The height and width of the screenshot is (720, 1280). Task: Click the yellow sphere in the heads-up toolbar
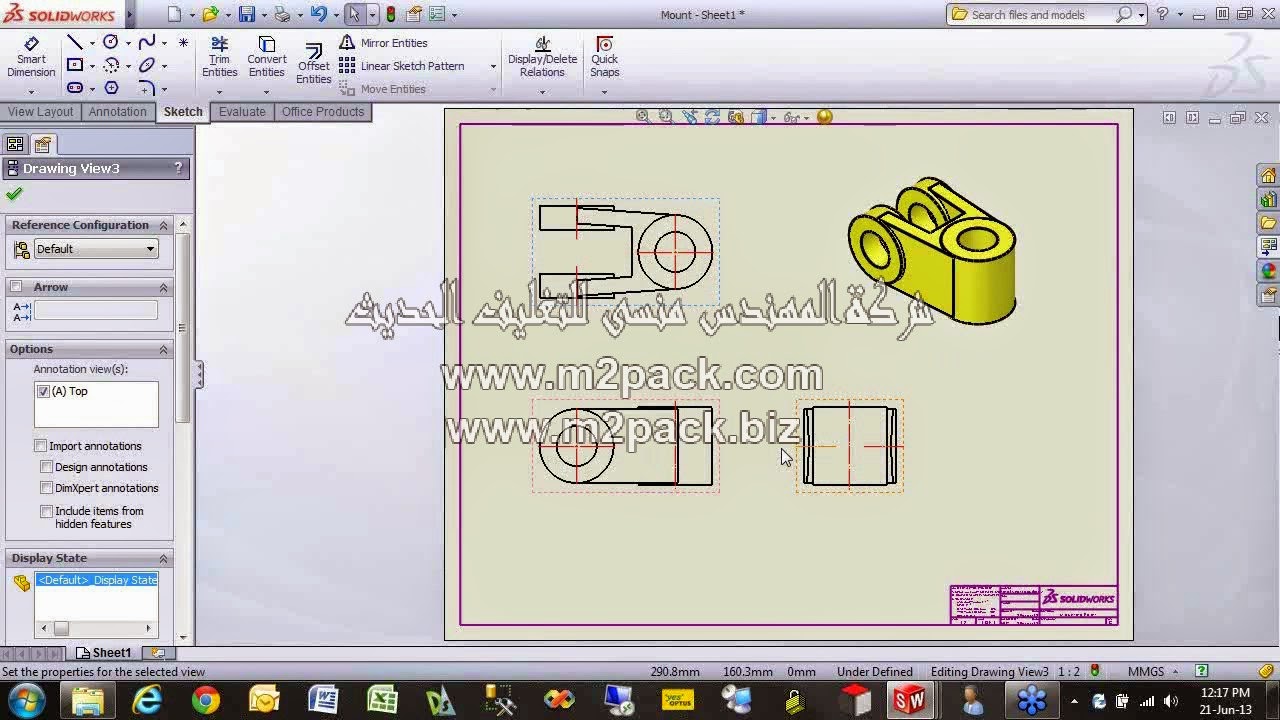point(824,117)
